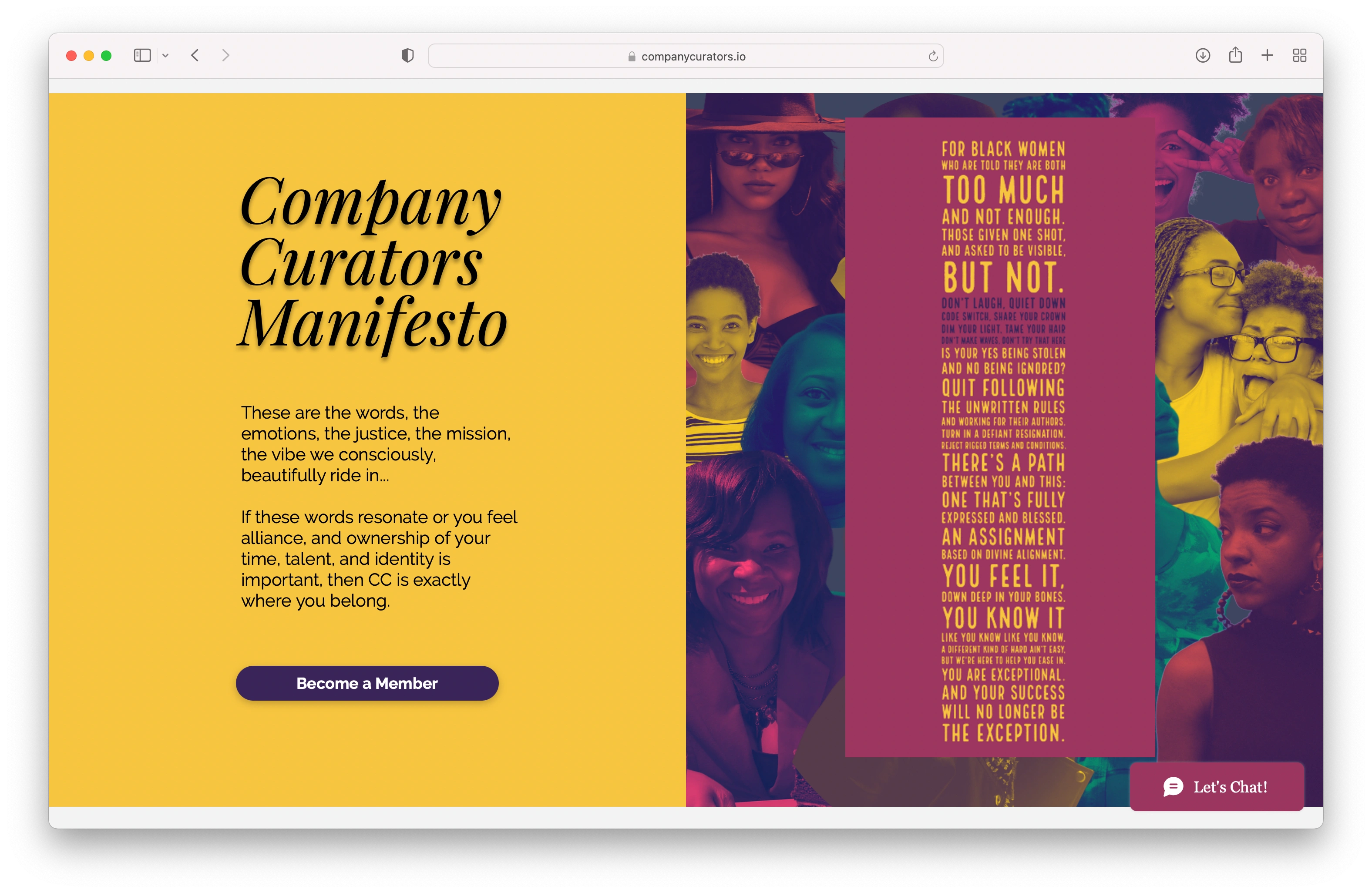Close the Safari window
Screen dimensions: 1372x893
click(x=71, y=55)
